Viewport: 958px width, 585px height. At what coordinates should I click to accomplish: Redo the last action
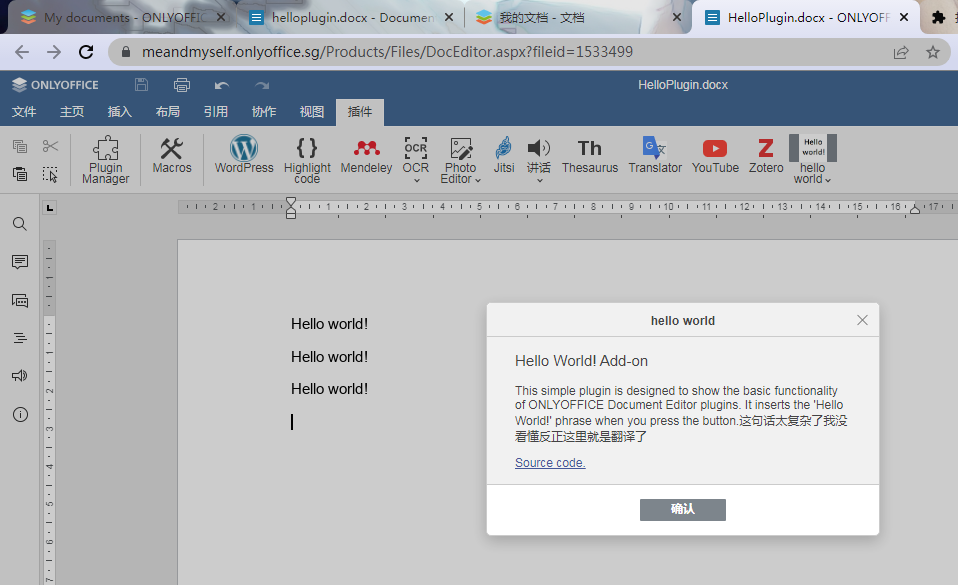pyautogui.click(x=262, y=86)
